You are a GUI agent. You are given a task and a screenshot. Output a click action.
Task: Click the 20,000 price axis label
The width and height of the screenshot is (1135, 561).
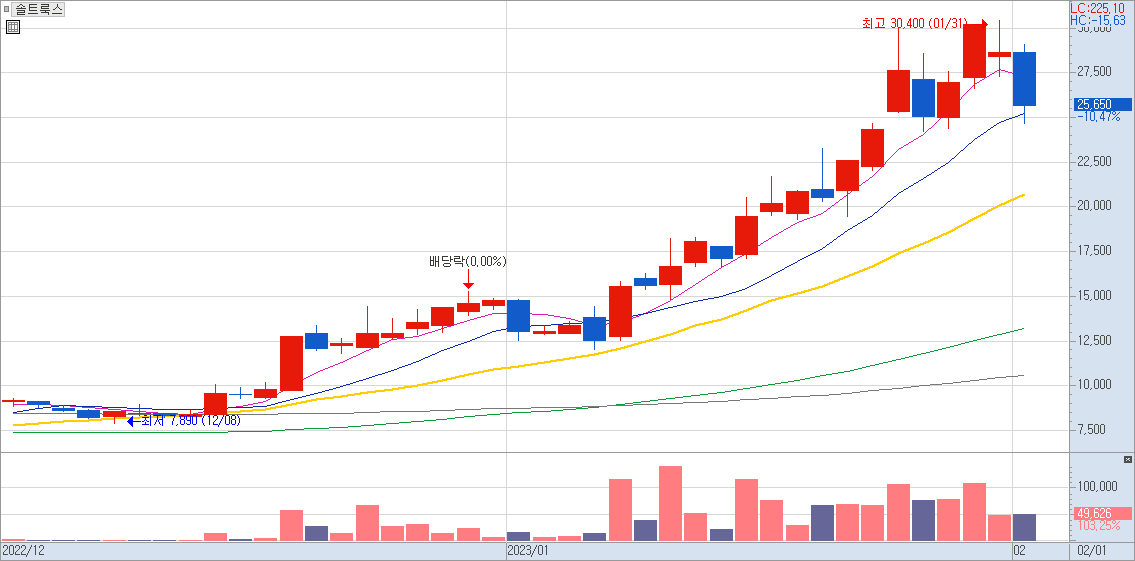click(1094, 206)
